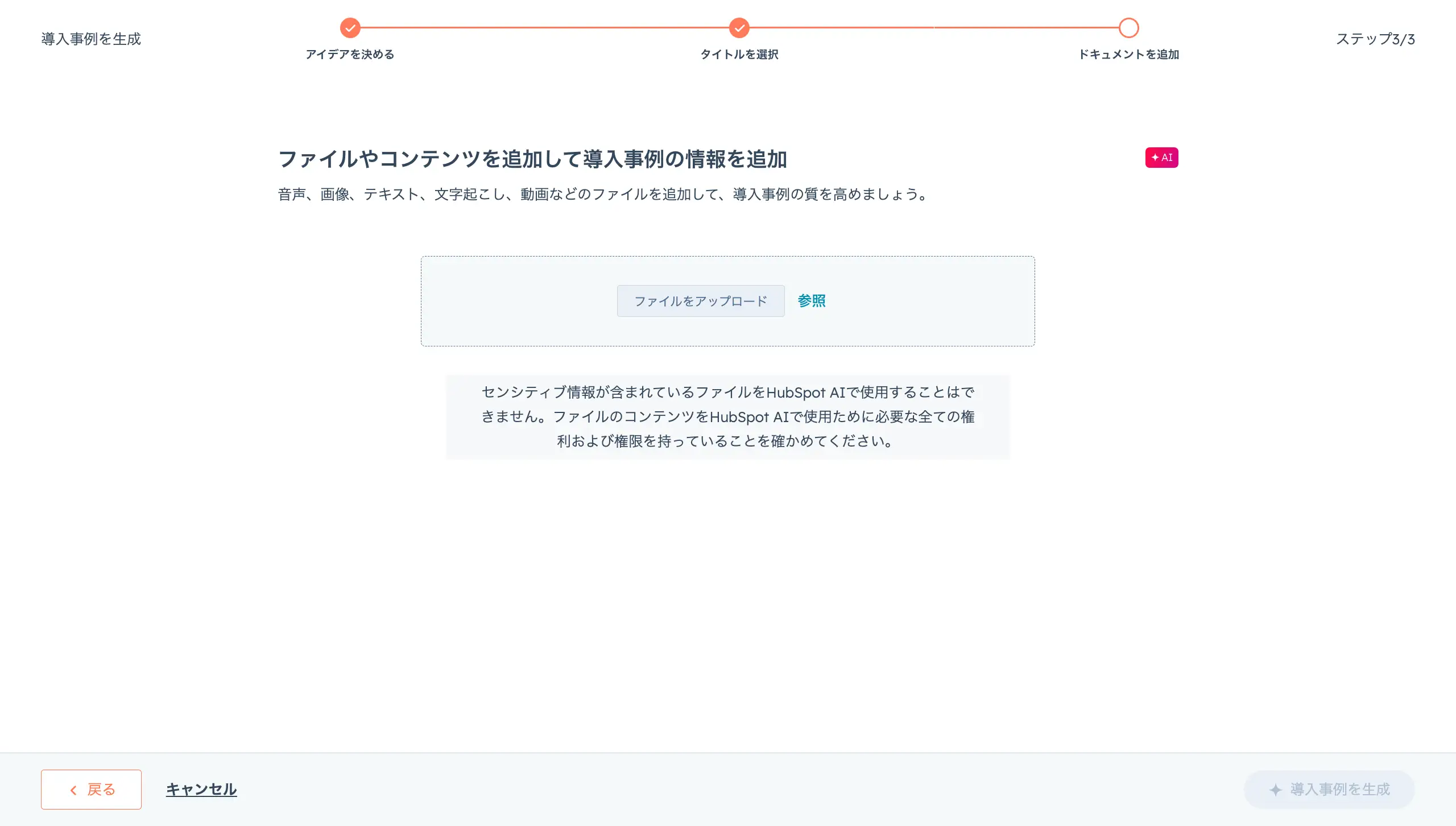Click the ファイルやコンテンツを追加 heading
Viewport: 1456px width, 826px height.
tap(532, 159)
